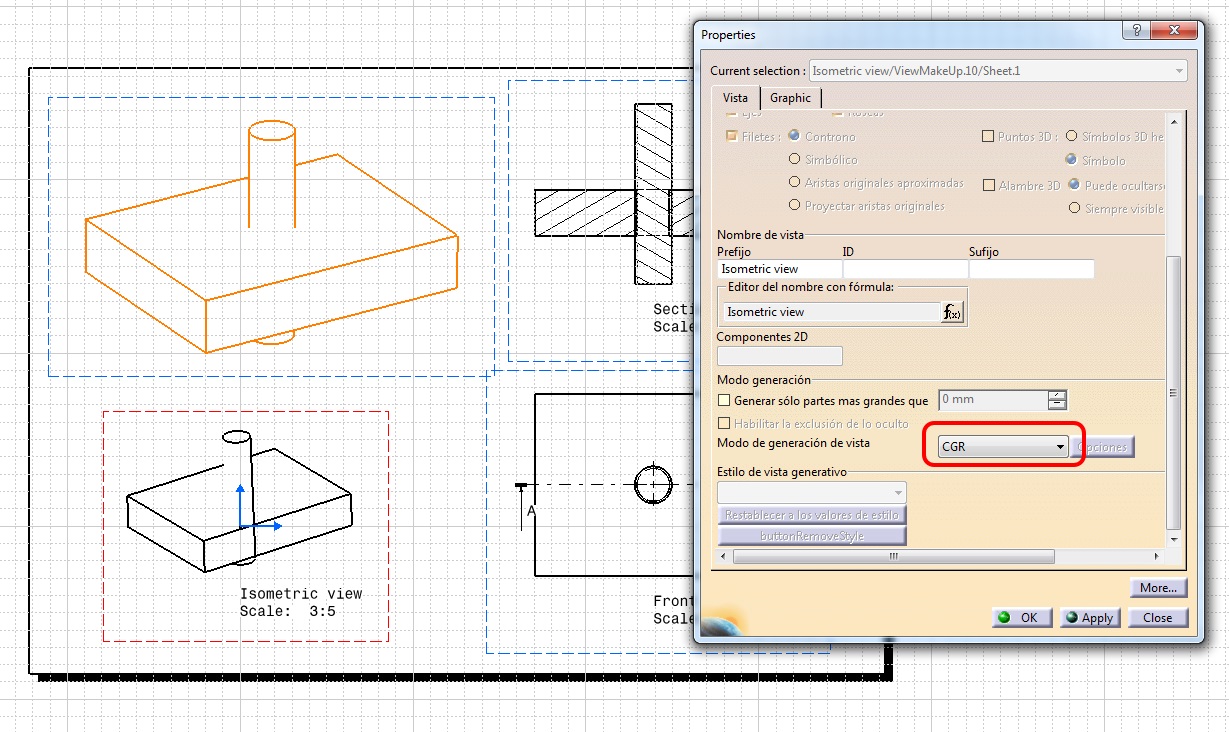Select the Contorno radio option

[795, 136]
